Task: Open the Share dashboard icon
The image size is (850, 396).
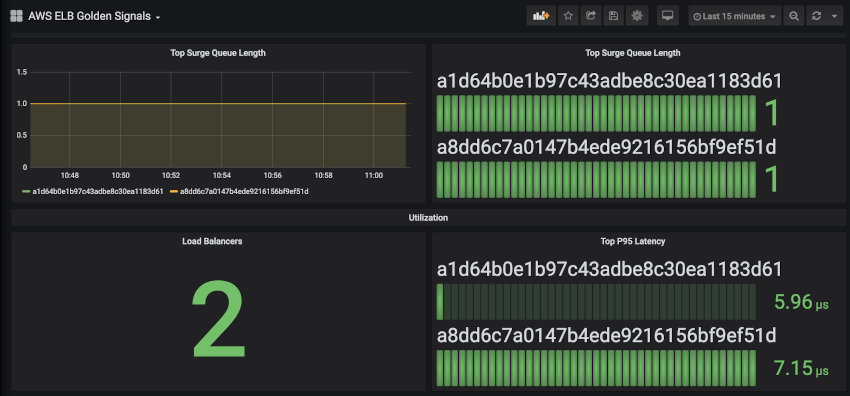Action: pyautogui.click(x=591, y=16)
